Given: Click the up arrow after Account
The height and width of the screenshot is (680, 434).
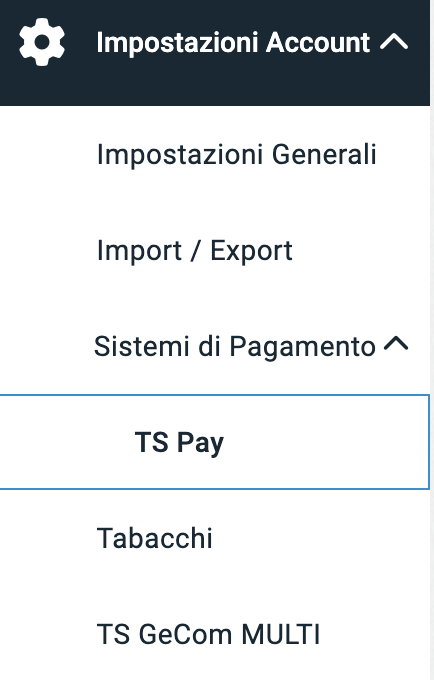Looking at the screenshot, I should click(394, 42).
